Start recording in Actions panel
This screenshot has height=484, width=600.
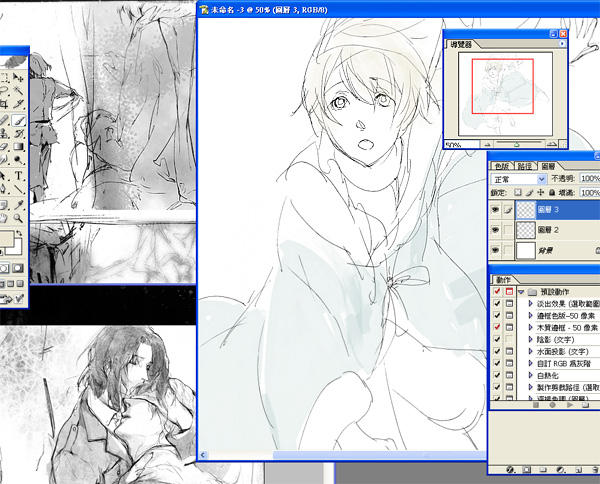[553, 404]
